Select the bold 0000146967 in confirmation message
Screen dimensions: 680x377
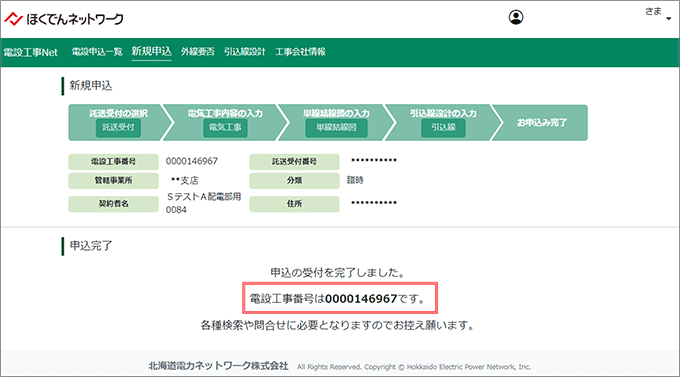coord(361,298)
